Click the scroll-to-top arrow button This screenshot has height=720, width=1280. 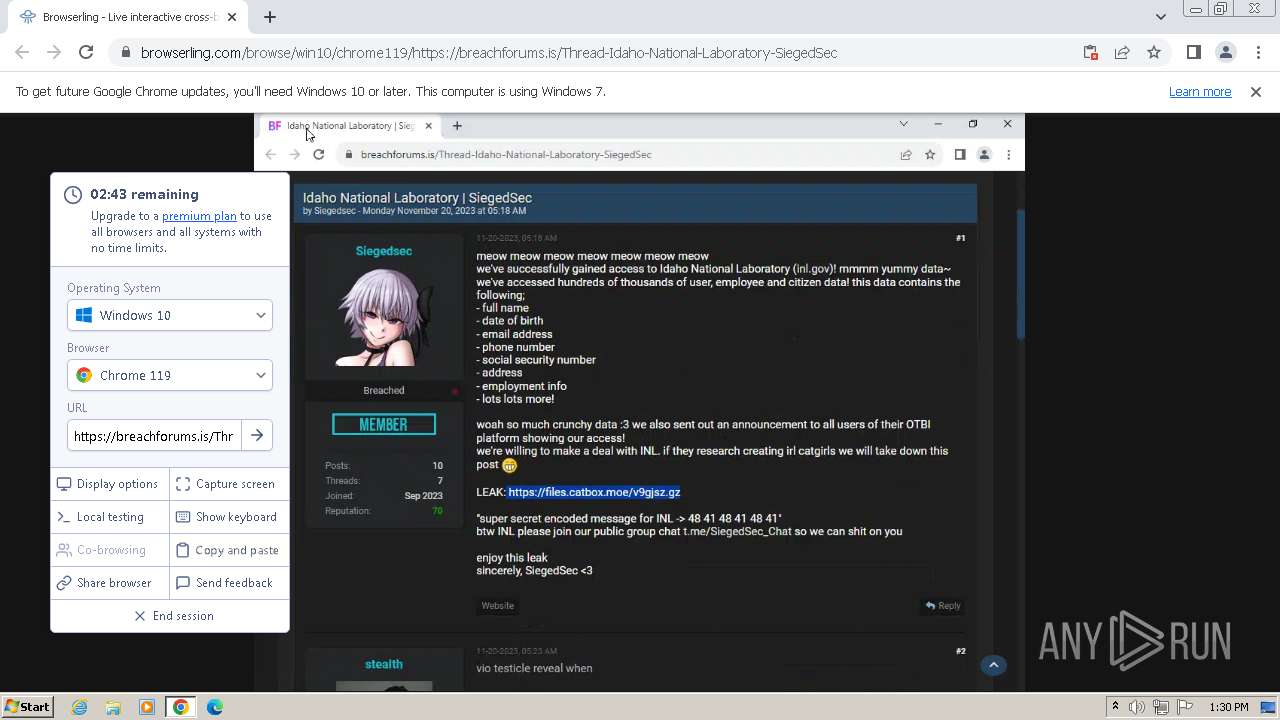click(x=994, y=665)
